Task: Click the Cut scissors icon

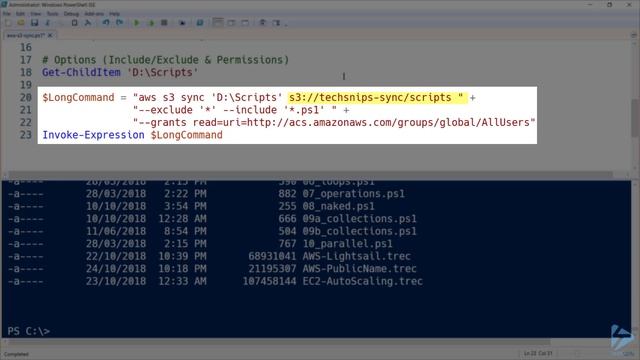Action: (x=48, y=23)
